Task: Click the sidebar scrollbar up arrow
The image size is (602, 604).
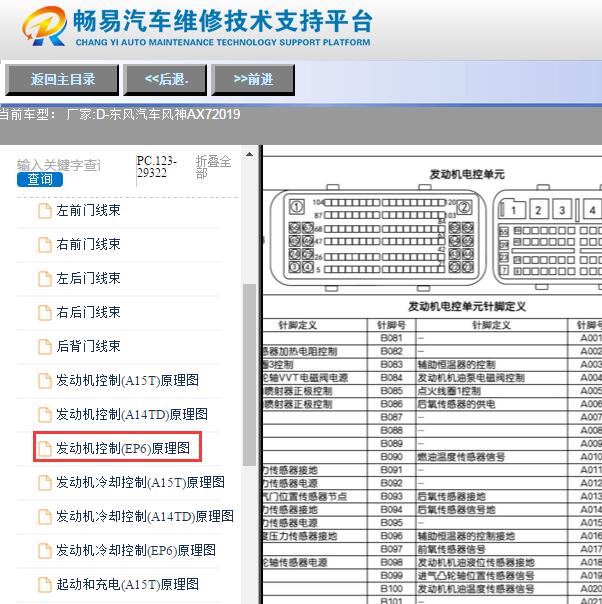Action: click(250, 154)
